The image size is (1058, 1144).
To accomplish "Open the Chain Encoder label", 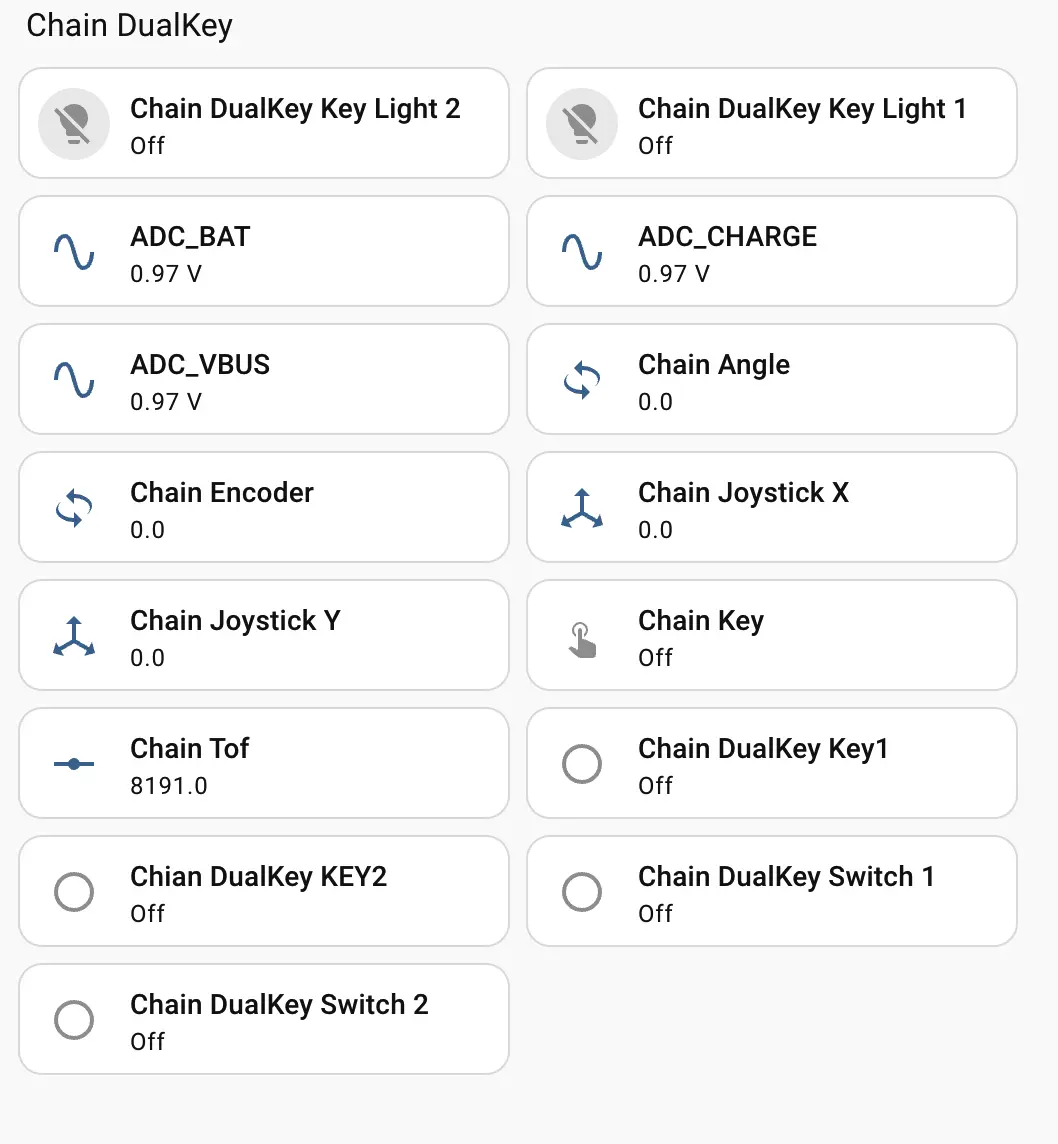I will click(x=222, y=493).
